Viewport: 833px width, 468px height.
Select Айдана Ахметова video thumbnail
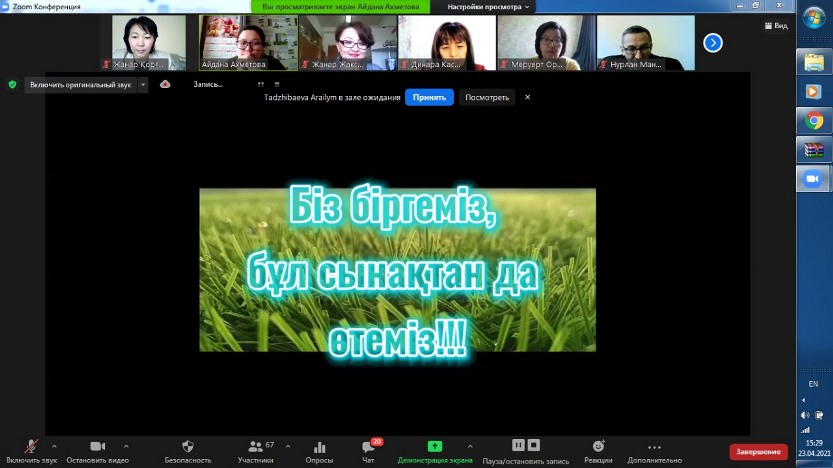[x=248, y=42]
